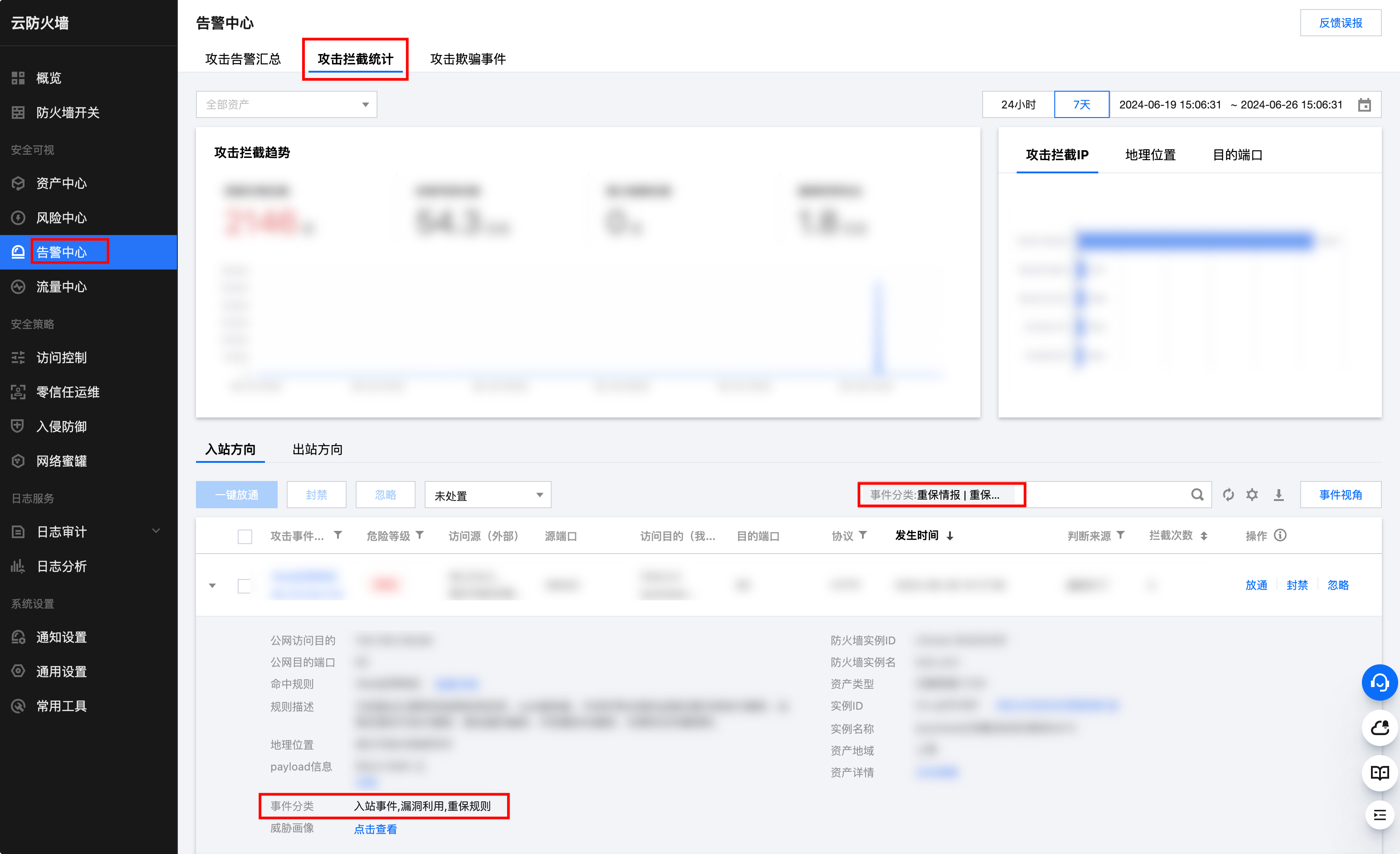Open the documentation book icon

point(1380,773)
